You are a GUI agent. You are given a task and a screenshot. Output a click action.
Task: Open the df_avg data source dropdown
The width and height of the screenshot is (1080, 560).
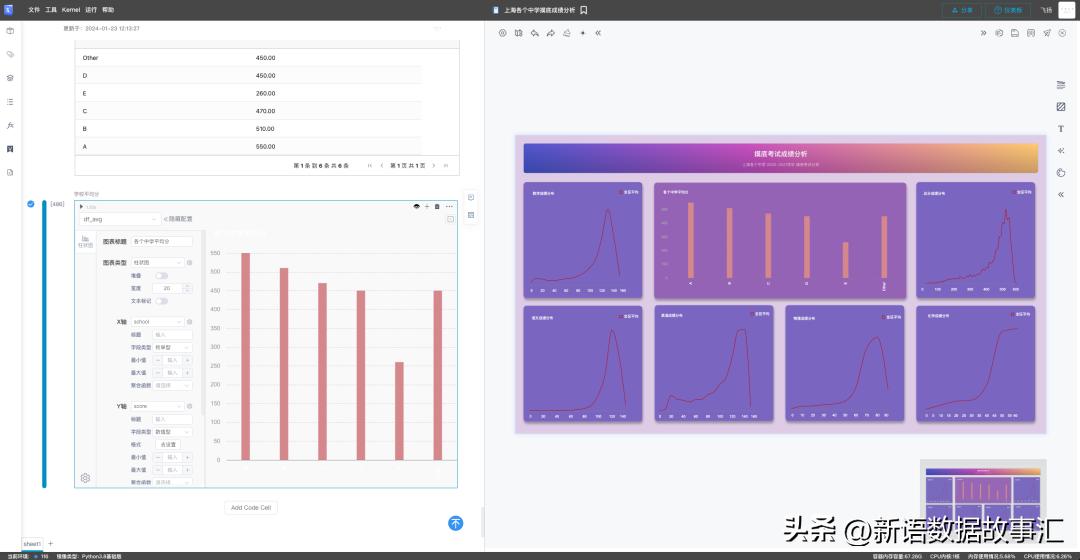point(120,218)
